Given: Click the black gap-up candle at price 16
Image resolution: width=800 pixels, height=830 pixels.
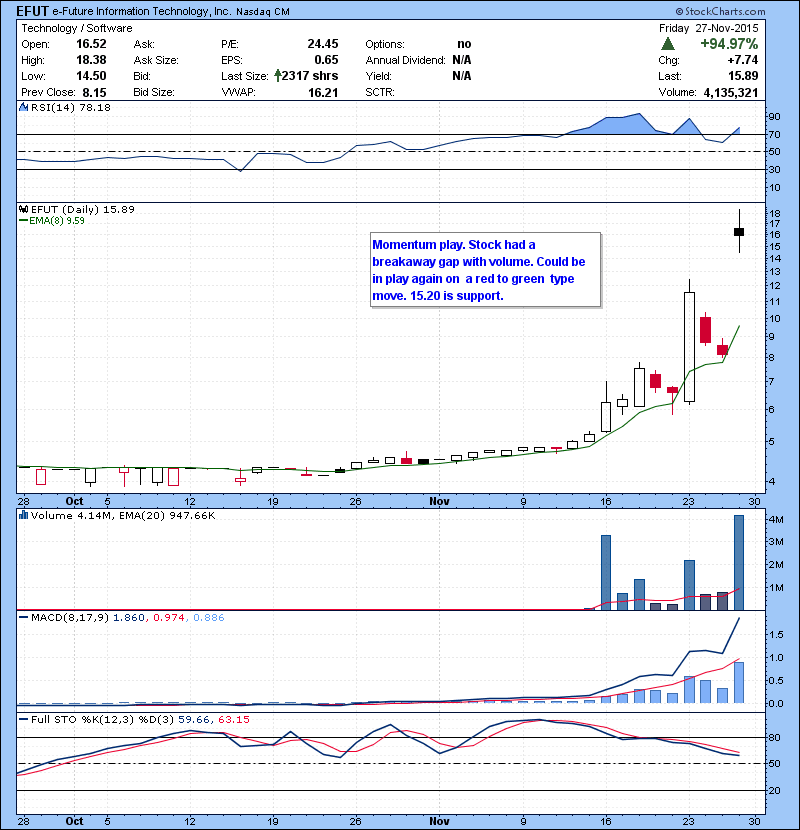Looking at the screenshot, I should coord(739,232).
